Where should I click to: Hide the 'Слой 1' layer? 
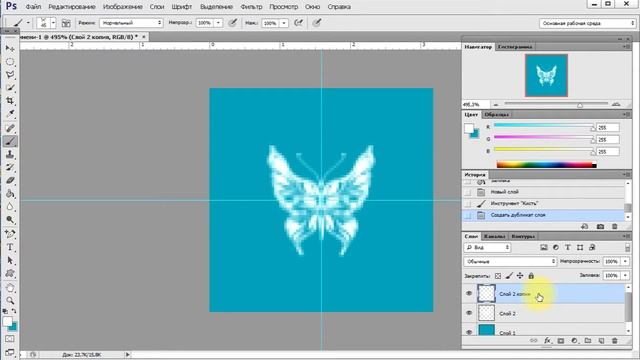469,332
